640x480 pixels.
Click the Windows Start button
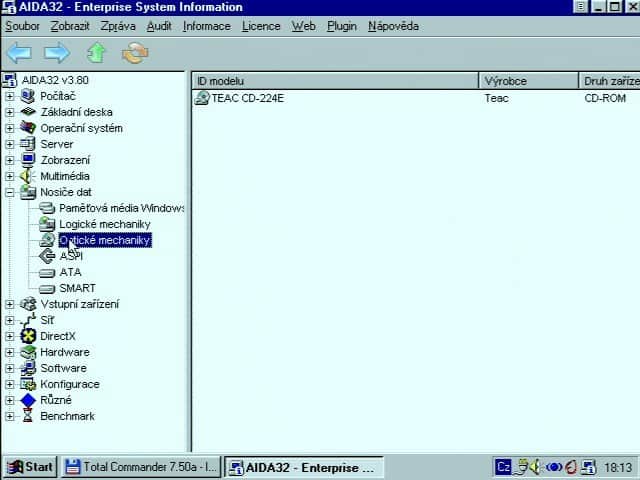point(30,467)
